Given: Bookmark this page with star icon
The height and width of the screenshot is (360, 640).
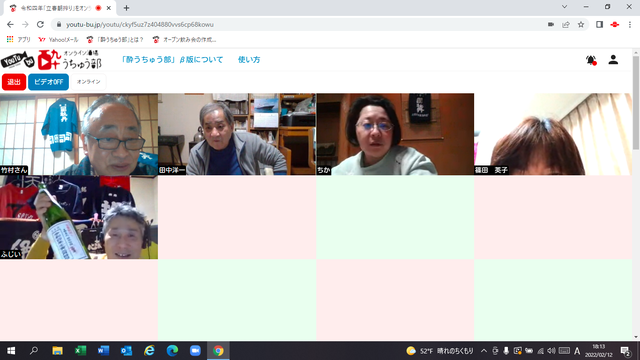Looking at the screenshot, I should pyautogui.click(x=581, y=24).
